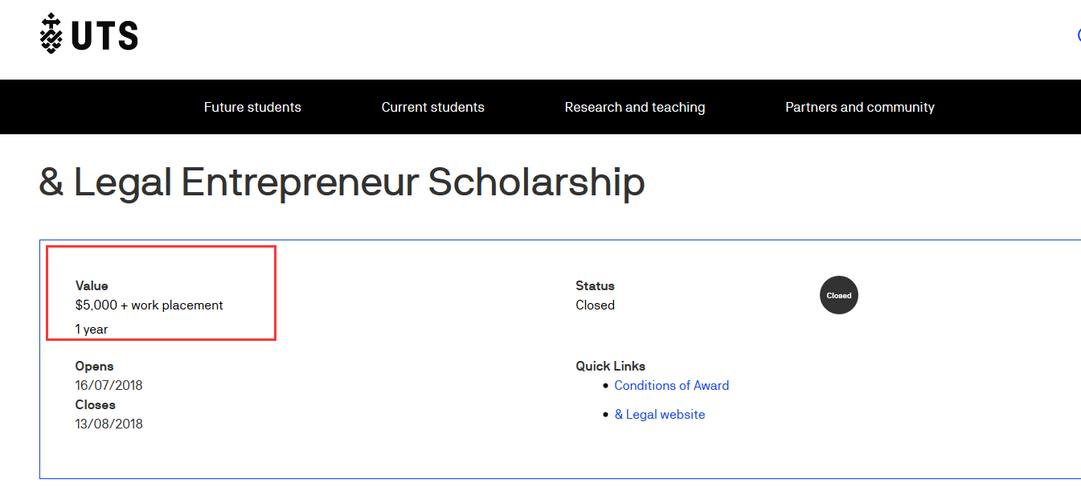Click the UTS wordmark in header
The image size is (1081, 500).
(104, 36)
